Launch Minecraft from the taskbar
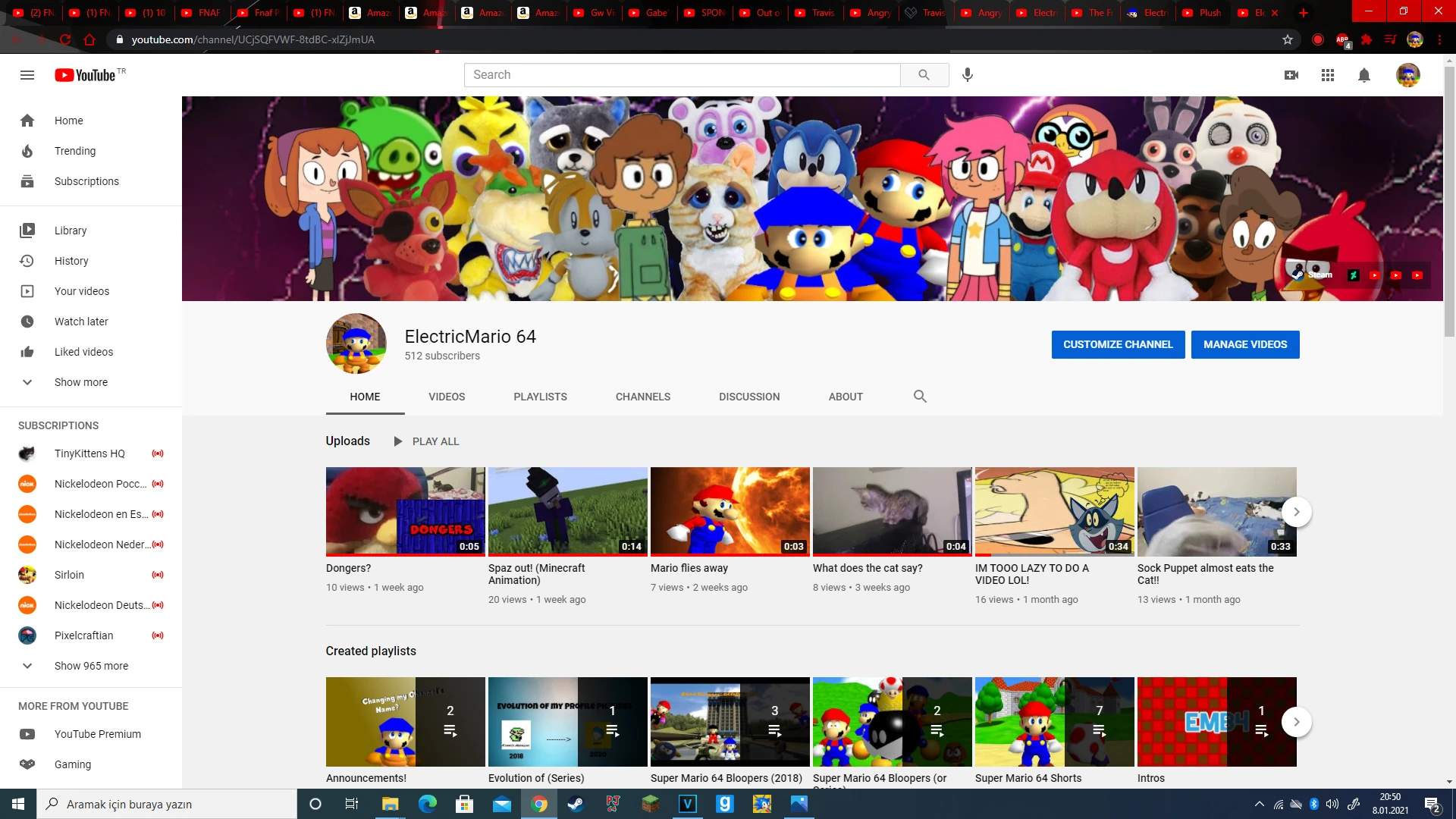Viewport: 1456px width, 819px height. (650, 804)
